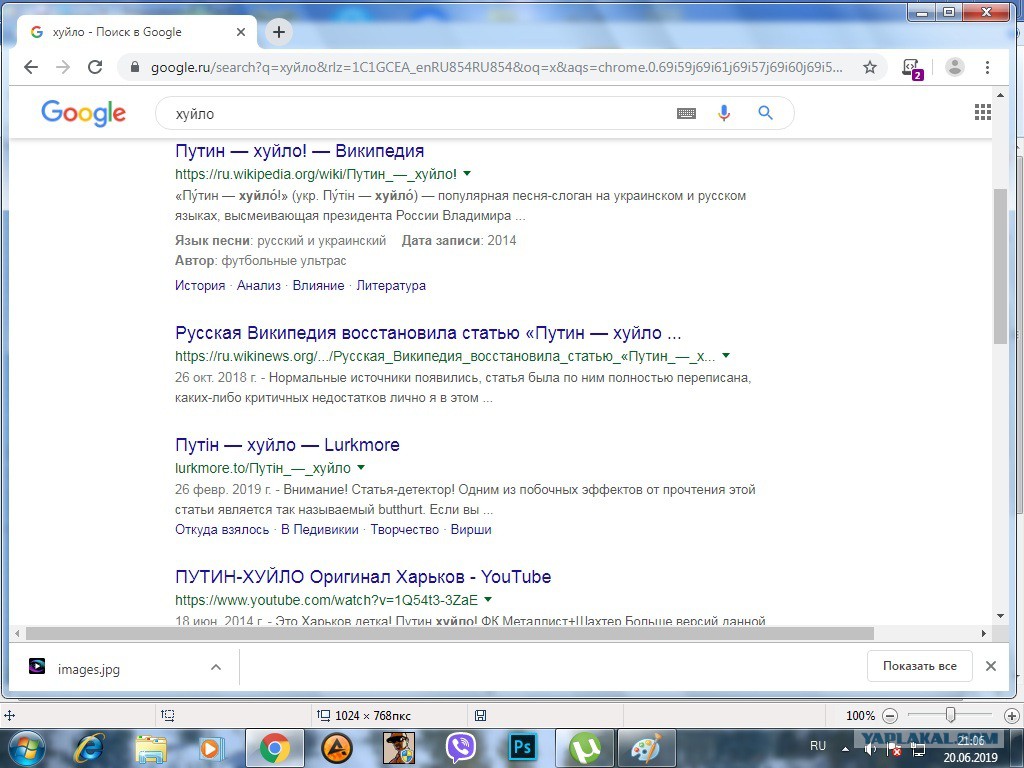Start voice search with microphone icon
Viewport: 1024px width, 768px height.
tap(724, 113)
